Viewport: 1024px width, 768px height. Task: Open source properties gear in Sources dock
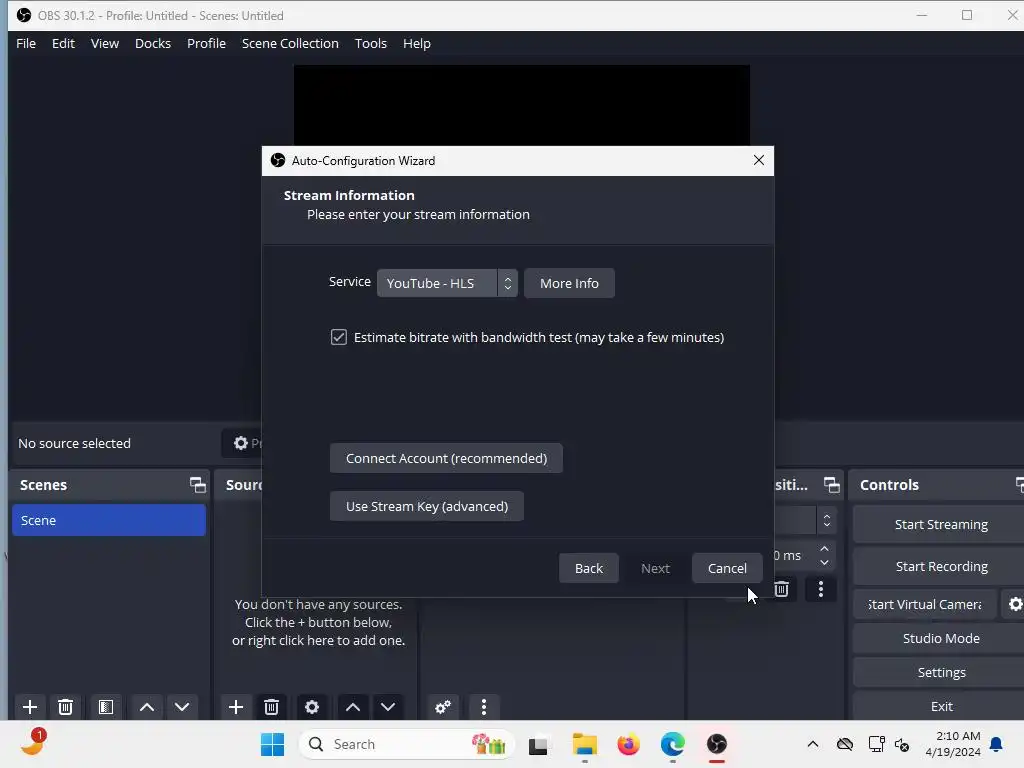tap(312, 707)
